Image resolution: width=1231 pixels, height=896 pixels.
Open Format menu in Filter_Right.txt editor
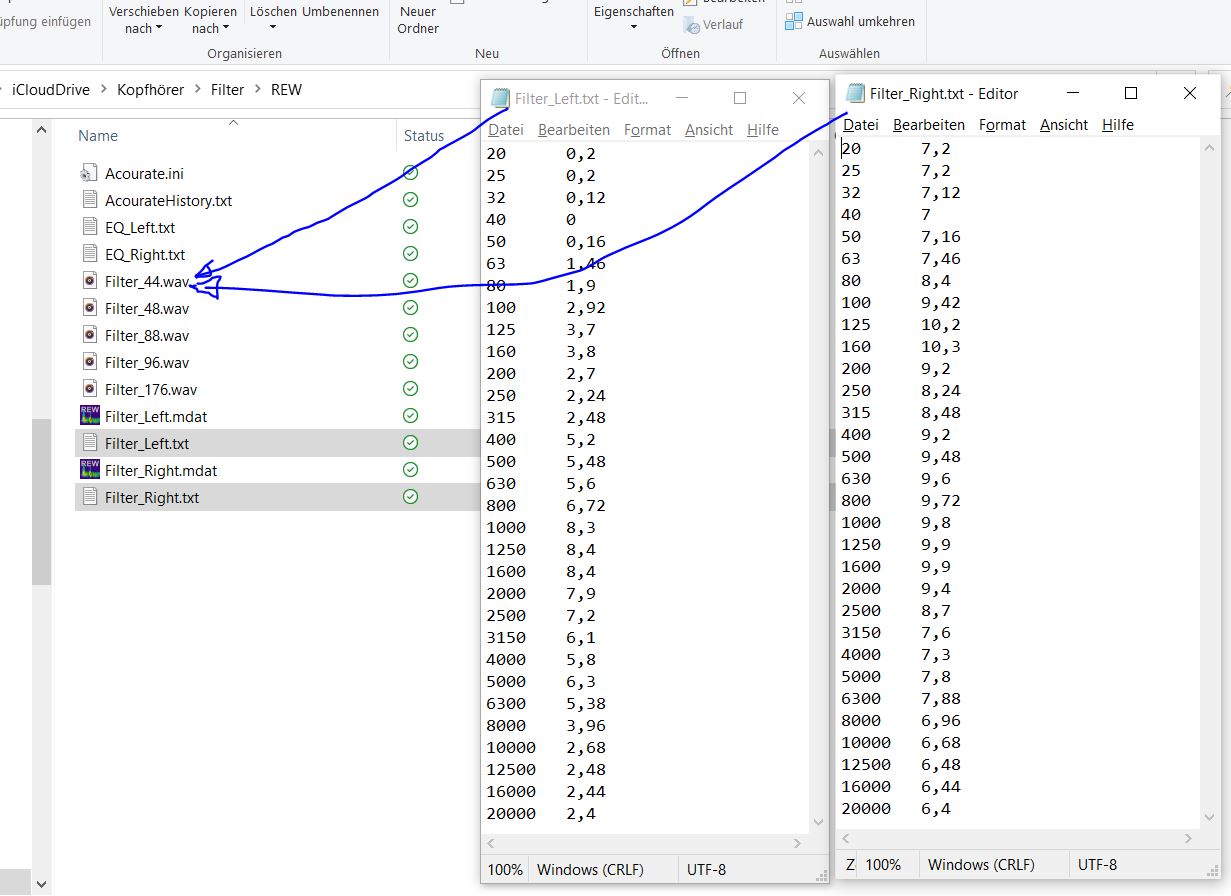coord(1002,125)
